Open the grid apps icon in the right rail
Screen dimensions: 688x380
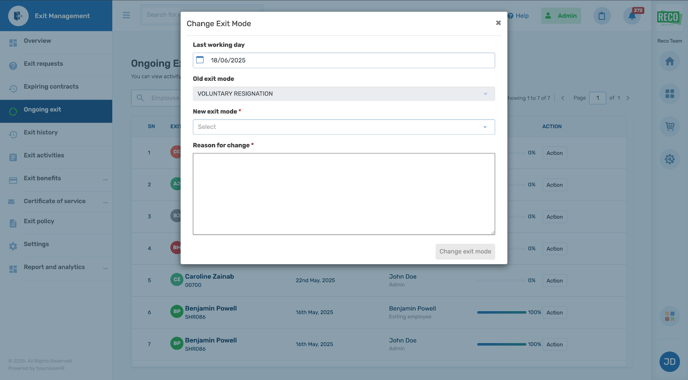click(x=670, y=93)
